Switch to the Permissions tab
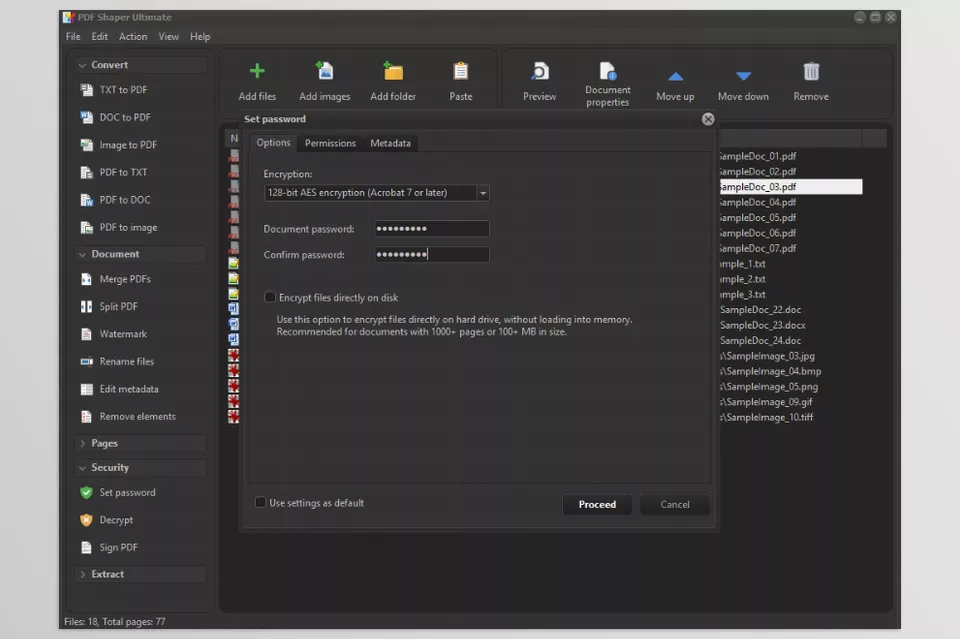Image resolution: width=960 pixels, height=639 pixels. point(330,142)
